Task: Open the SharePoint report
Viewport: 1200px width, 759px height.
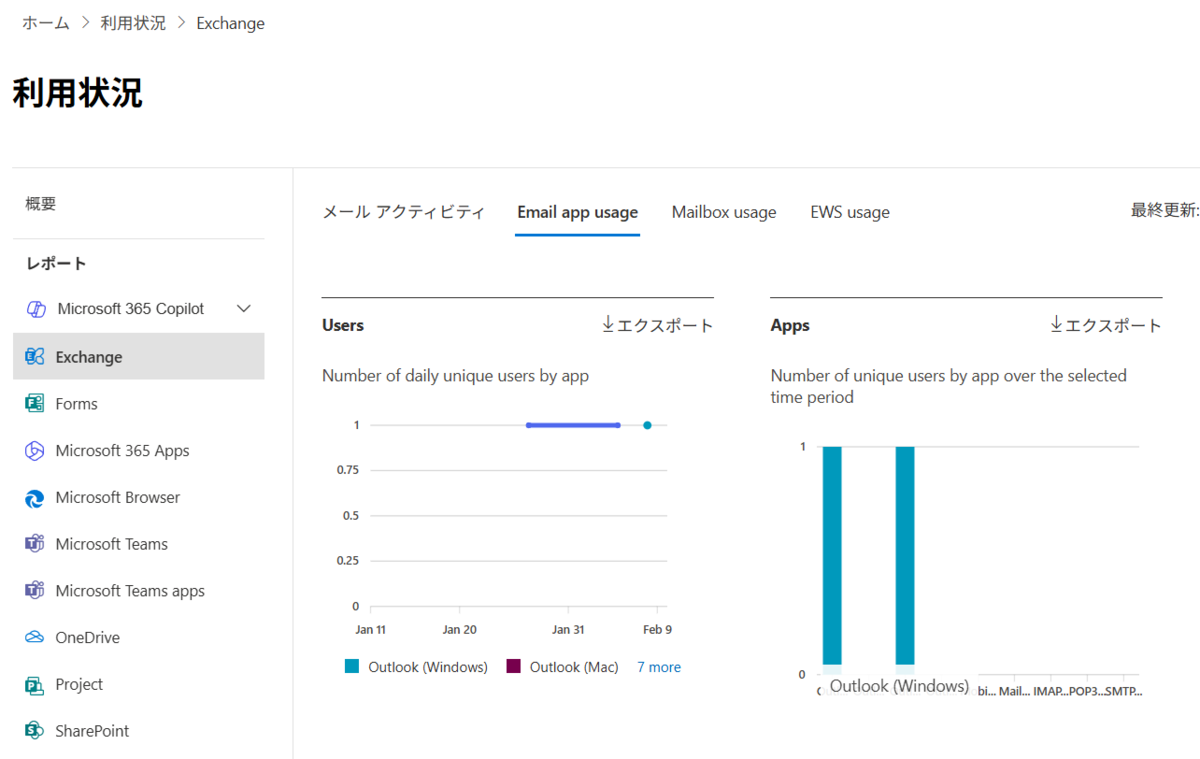Action: tap(92, 731)
